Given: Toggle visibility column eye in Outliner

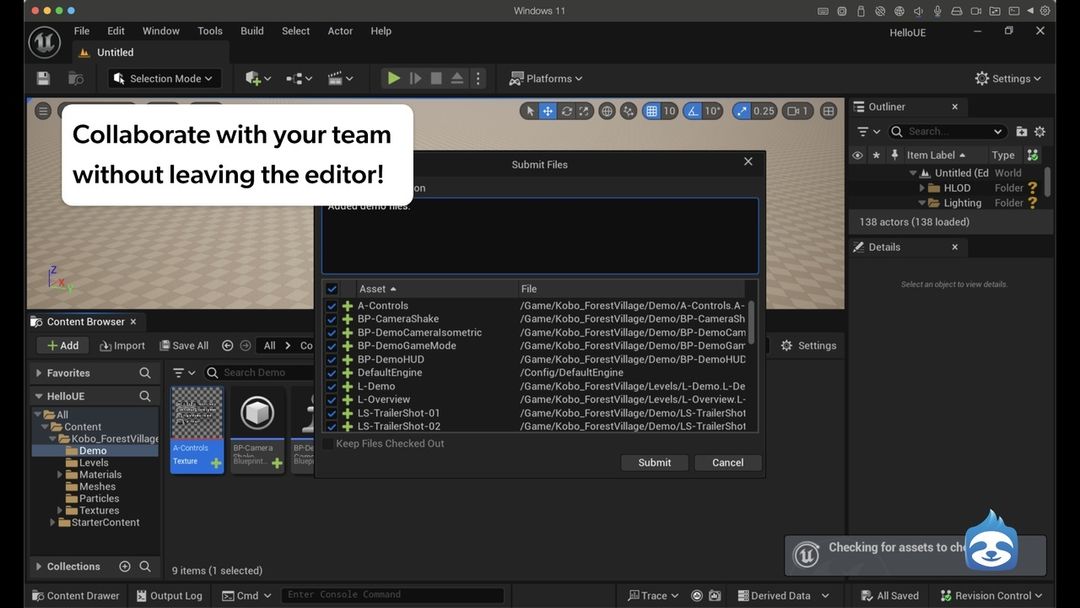Looking at the screenshot, I should coord(858,155).
